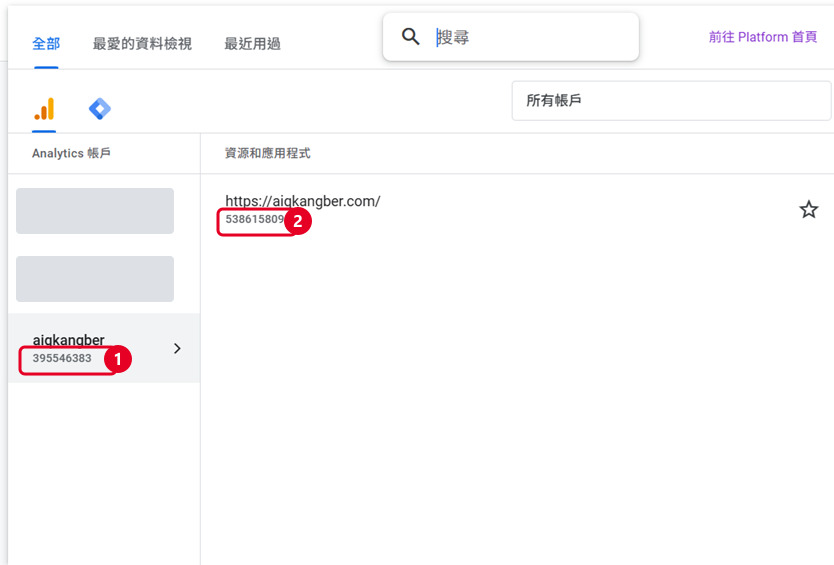Go to 前往 Platform 首頁 link

pos(763,37)
